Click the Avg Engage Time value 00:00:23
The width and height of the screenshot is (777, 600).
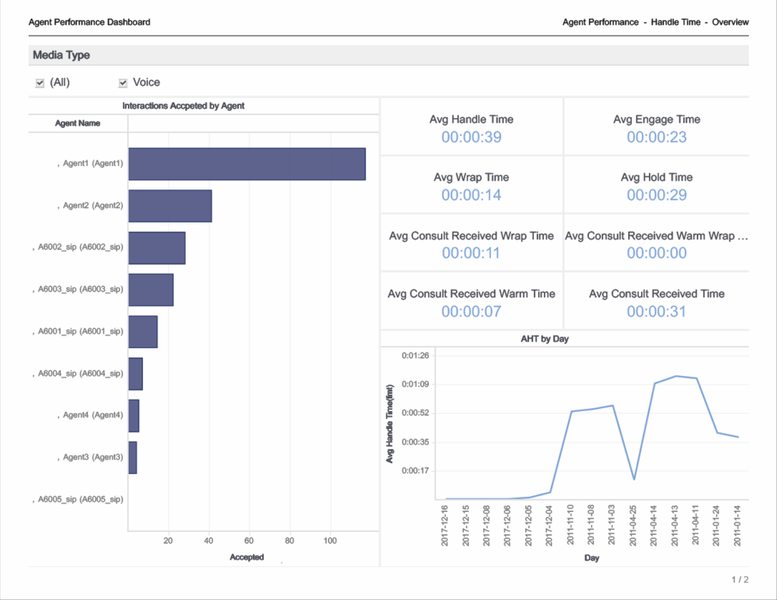656,138
